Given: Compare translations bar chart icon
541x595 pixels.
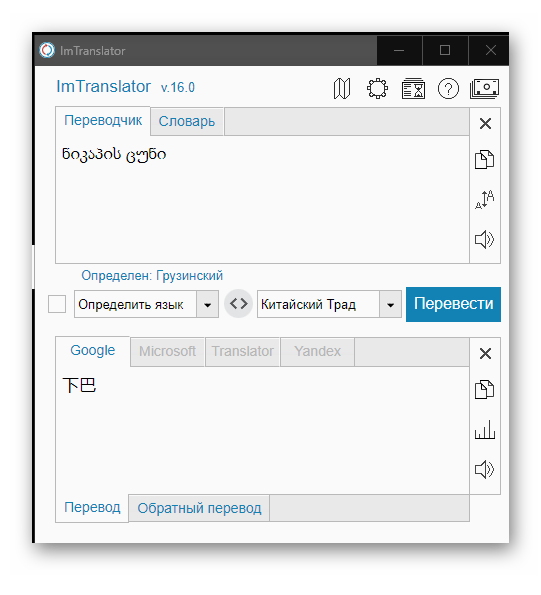Looking at the screenshot, I should (x=484, y=430).
